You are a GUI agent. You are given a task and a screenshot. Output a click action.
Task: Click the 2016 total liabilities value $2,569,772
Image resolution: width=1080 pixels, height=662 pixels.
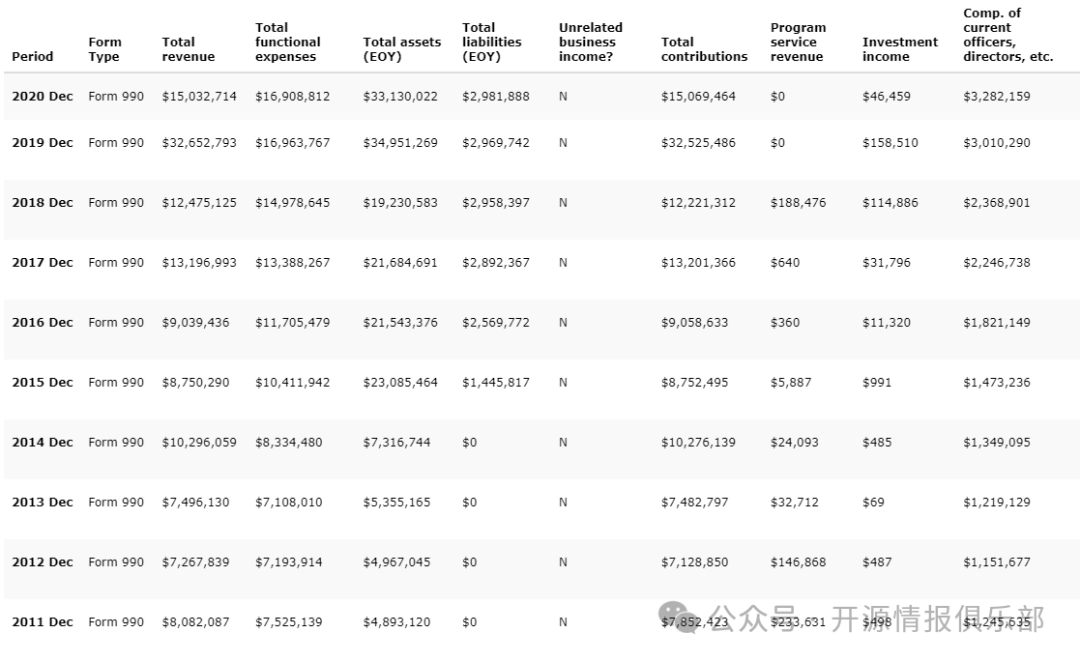(496, 323)
